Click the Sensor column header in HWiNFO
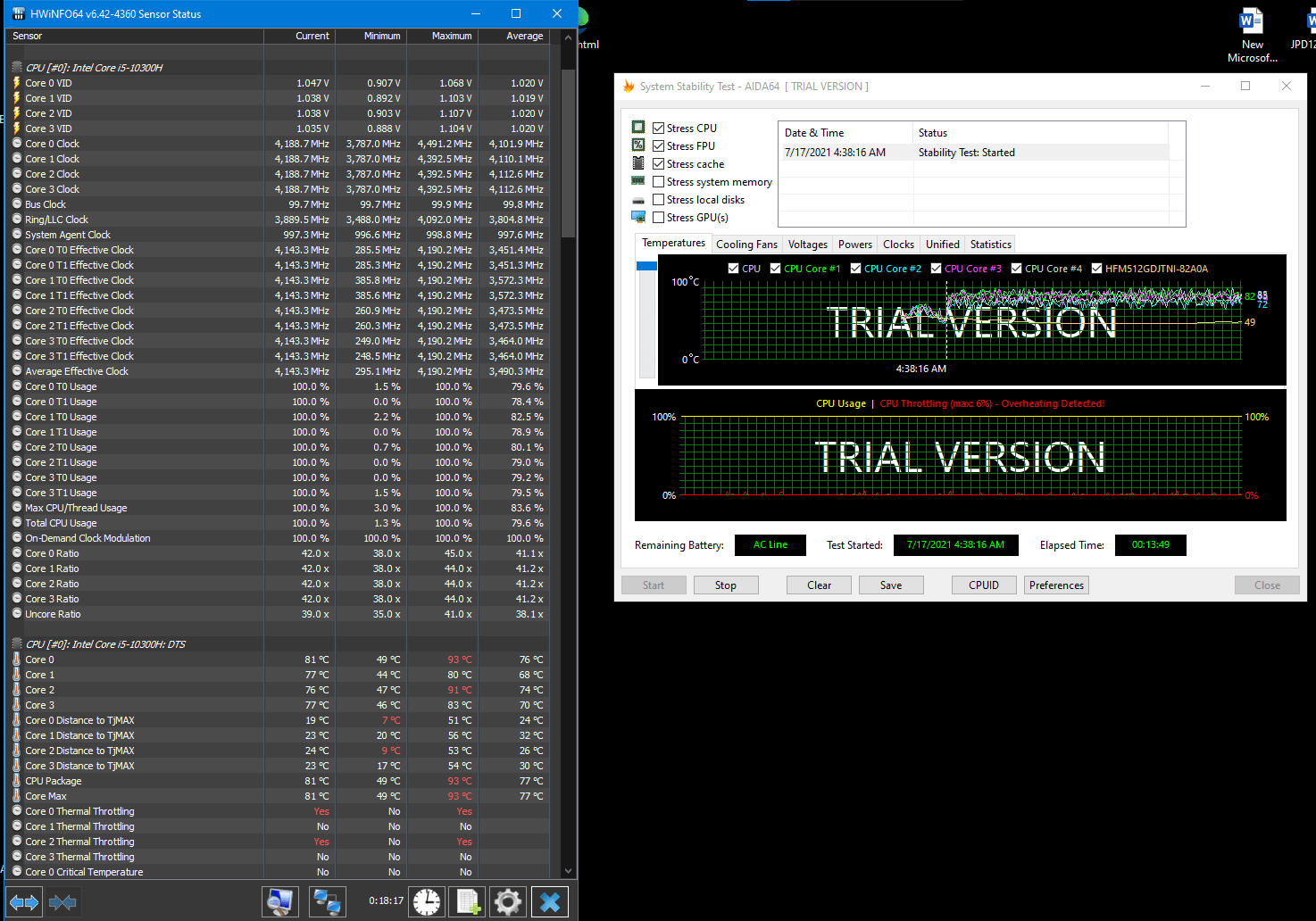 tap(135, 37)
